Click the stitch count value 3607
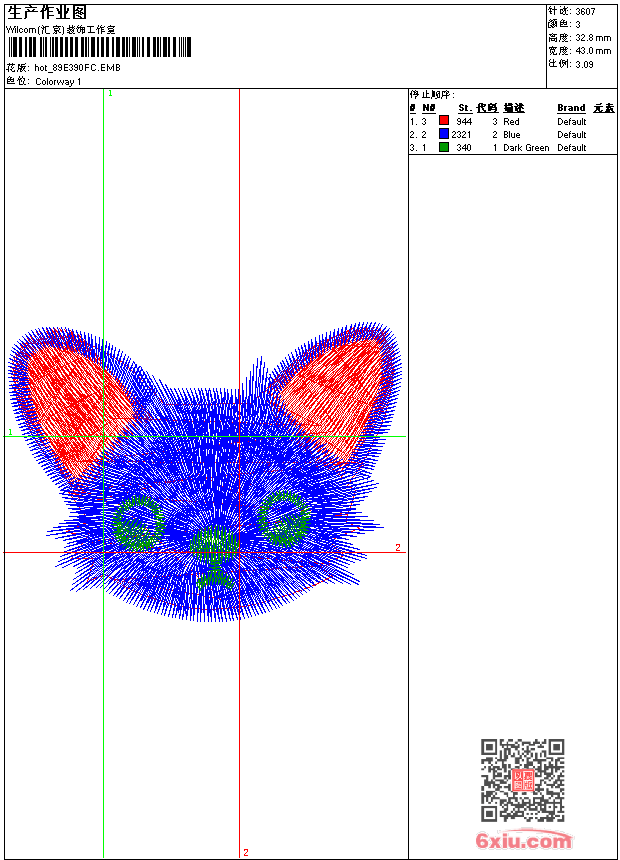This screenshot has width=620, height=860. click(585, 12)
